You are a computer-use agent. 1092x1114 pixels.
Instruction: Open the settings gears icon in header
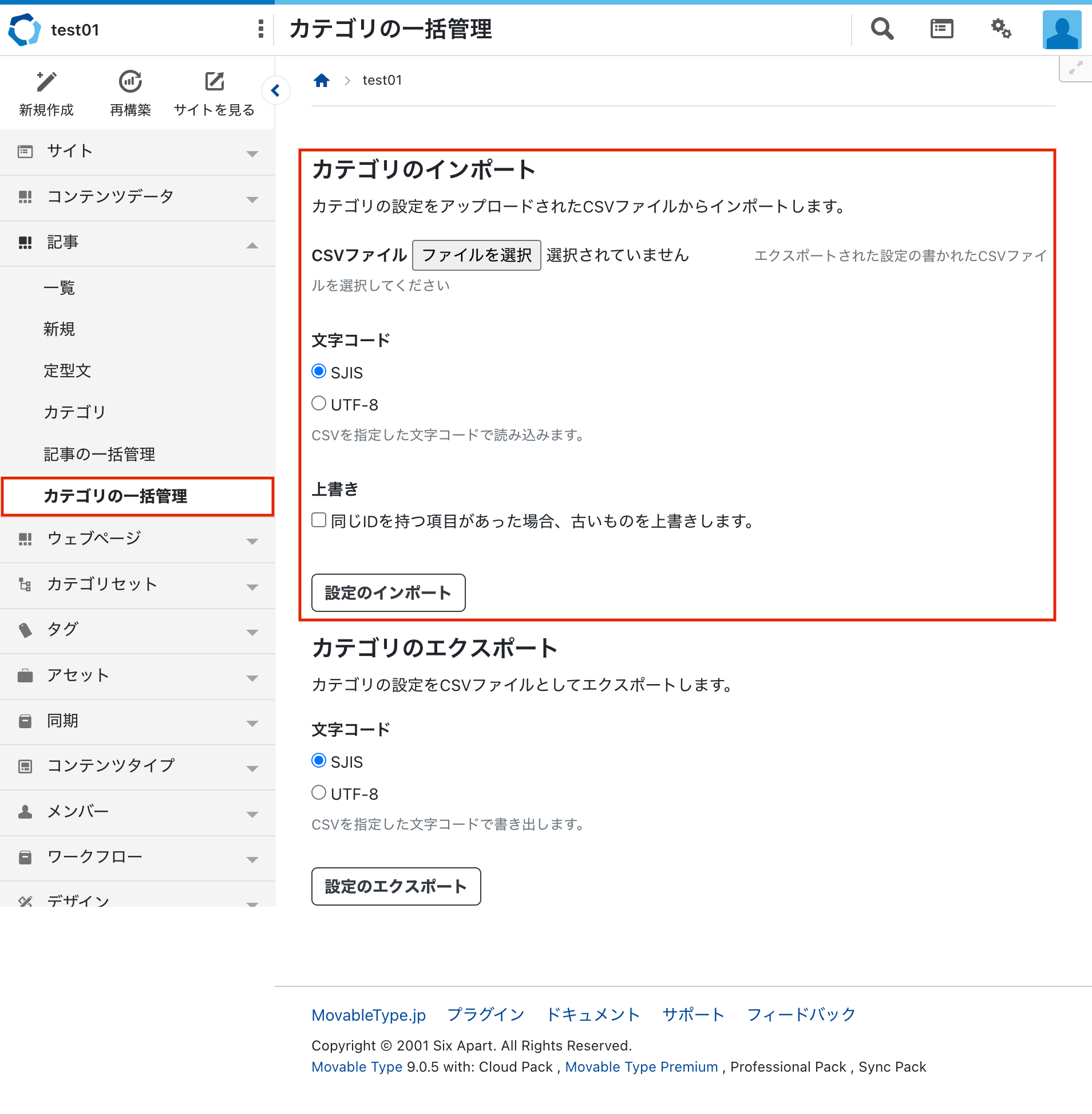pyautogui.click(x=1001, y=29)
